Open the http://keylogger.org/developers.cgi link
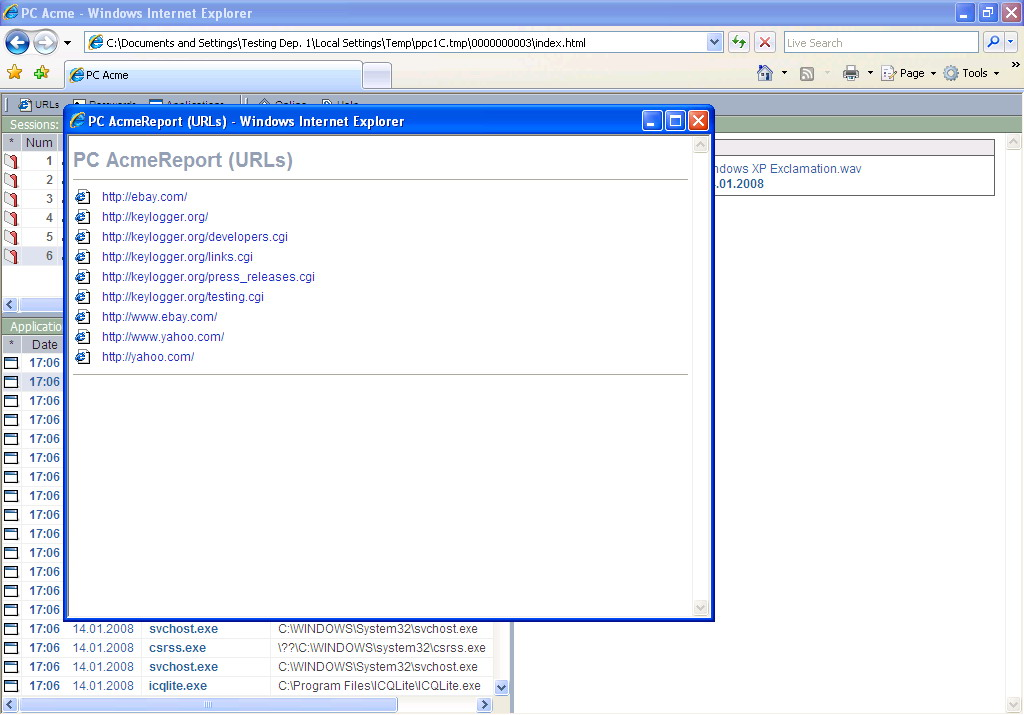 click(194, 237)
